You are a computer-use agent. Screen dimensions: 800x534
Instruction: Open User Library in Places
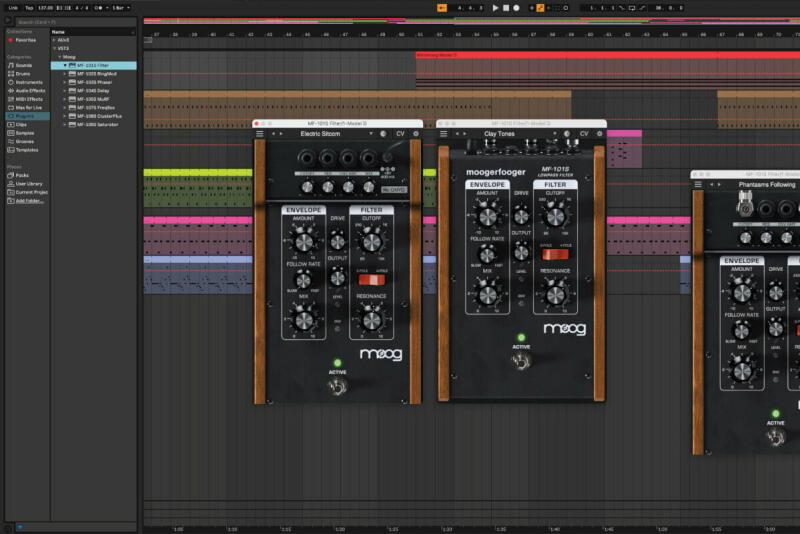pyautogui.click(x=25, y=184)
